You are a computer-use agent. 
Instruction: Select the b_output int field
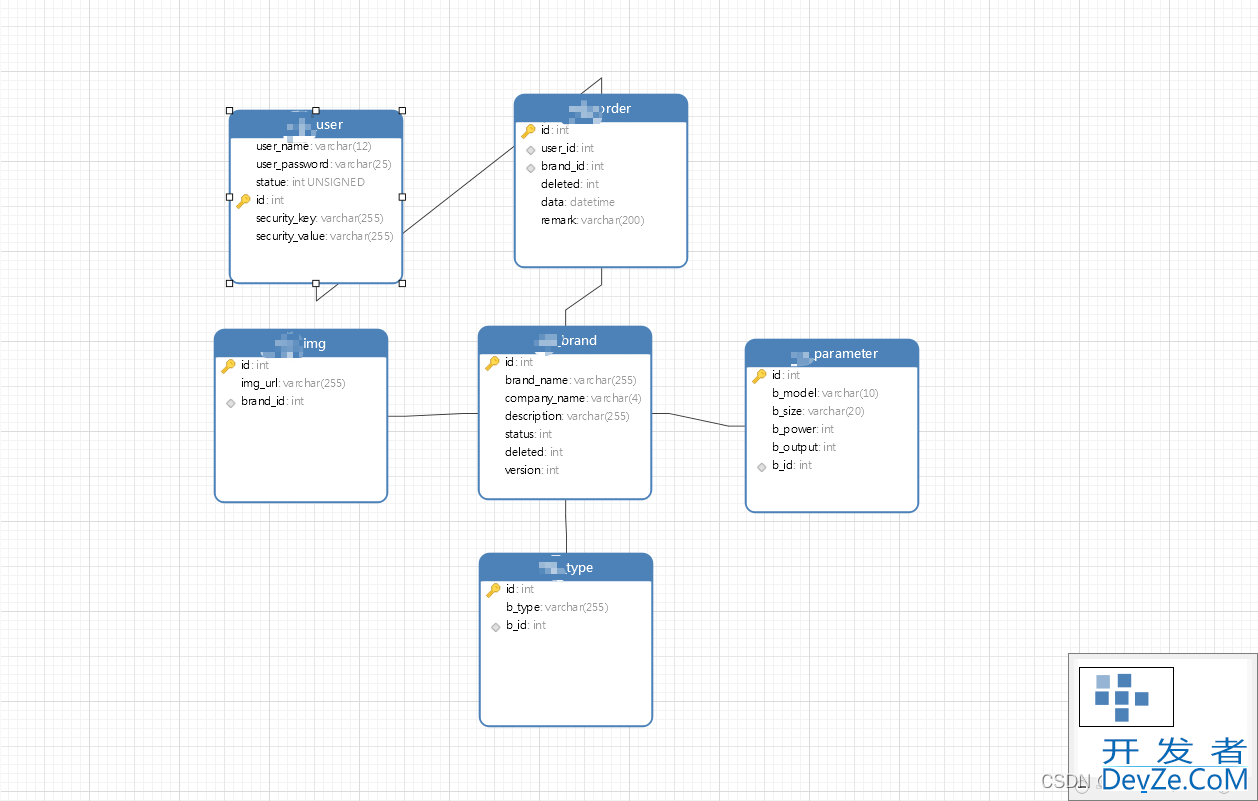tap(804, 447)
